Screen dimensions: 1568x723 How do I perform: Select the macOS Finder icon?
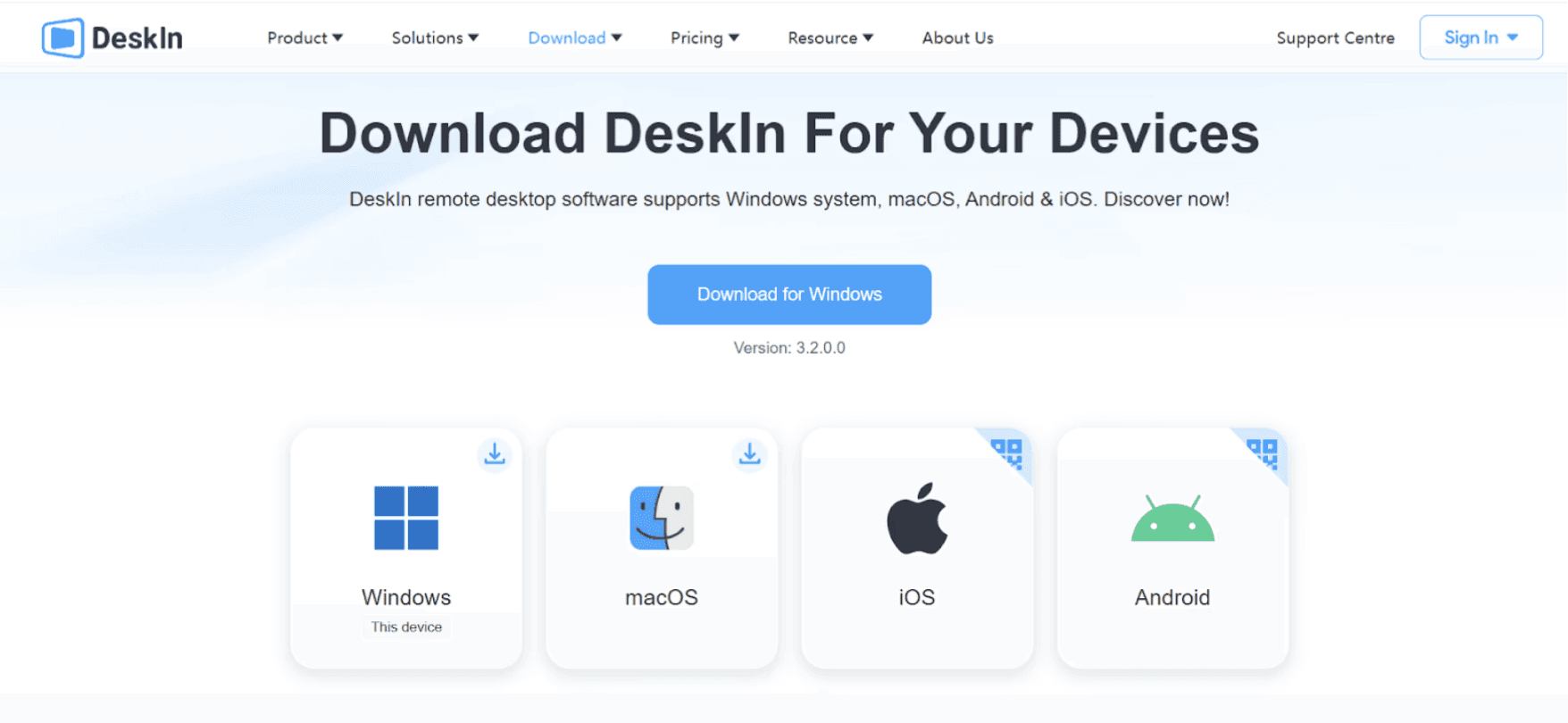pos(662,518)
